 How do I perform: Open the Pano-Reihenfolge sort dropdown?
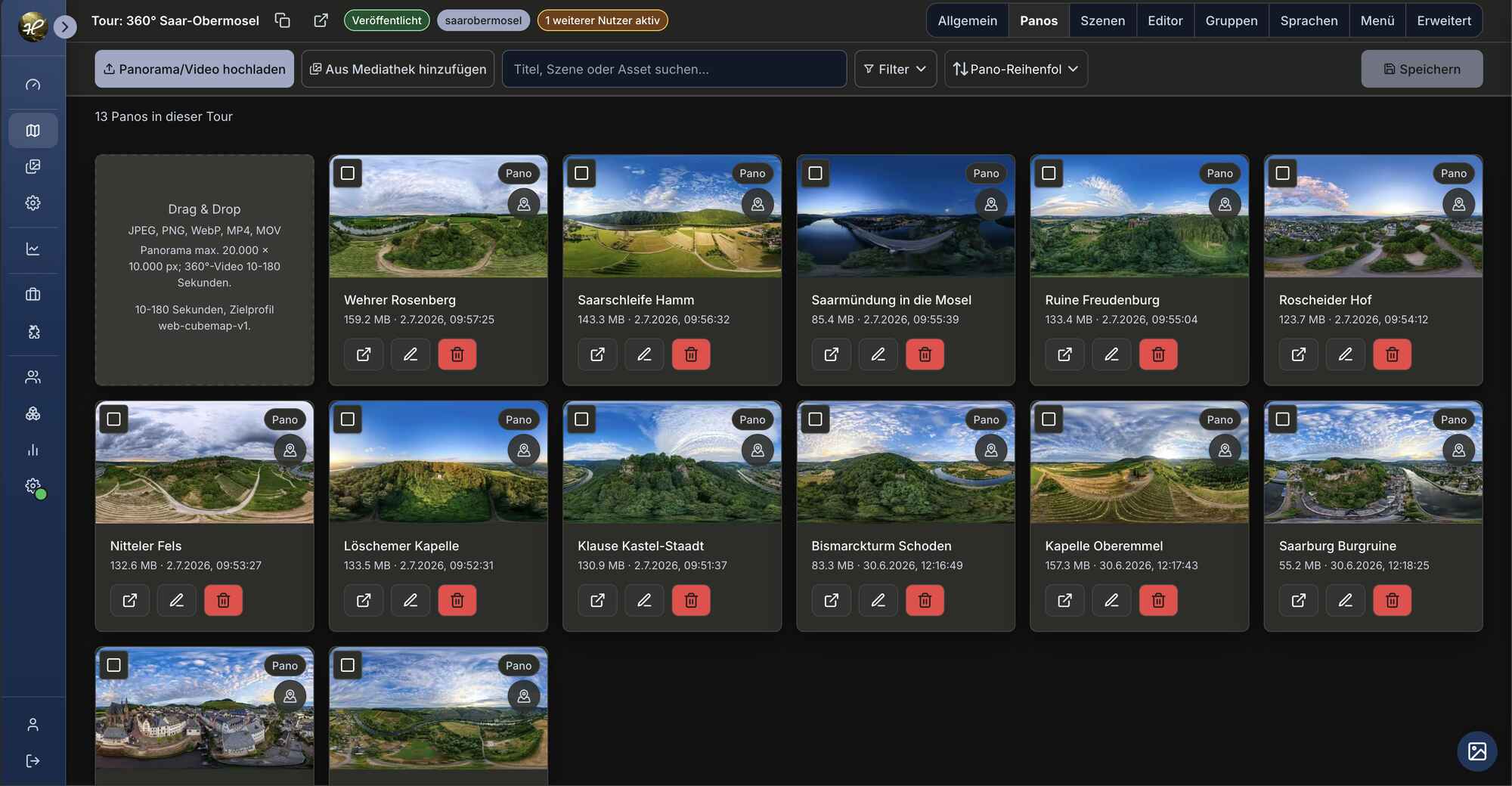(x=1016, y=69)
